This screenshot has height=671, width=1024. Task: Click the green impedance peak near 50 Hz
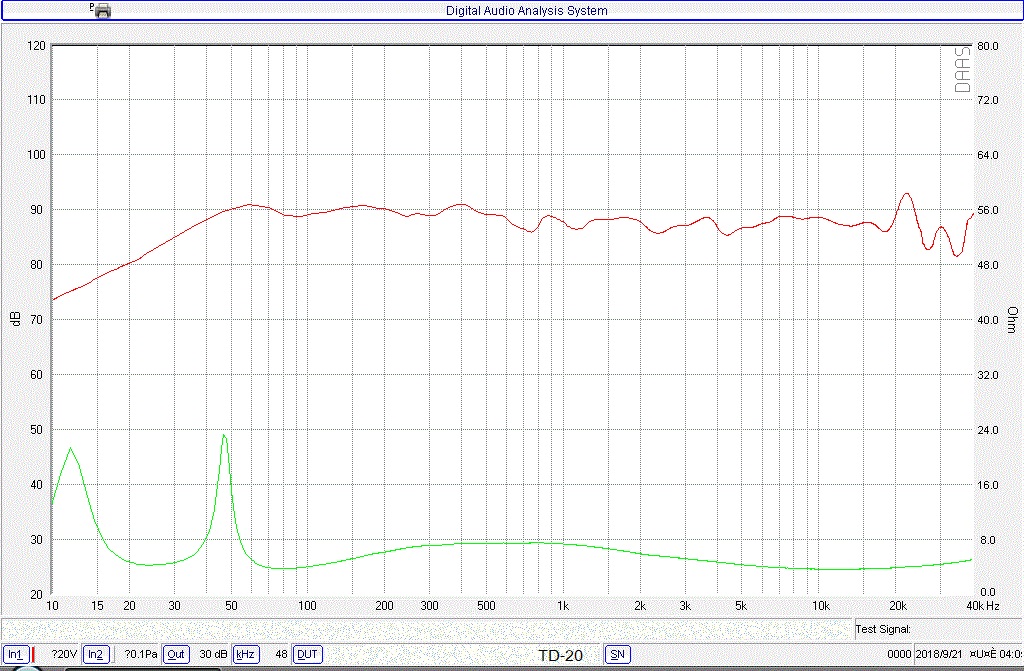pos(224,435)
